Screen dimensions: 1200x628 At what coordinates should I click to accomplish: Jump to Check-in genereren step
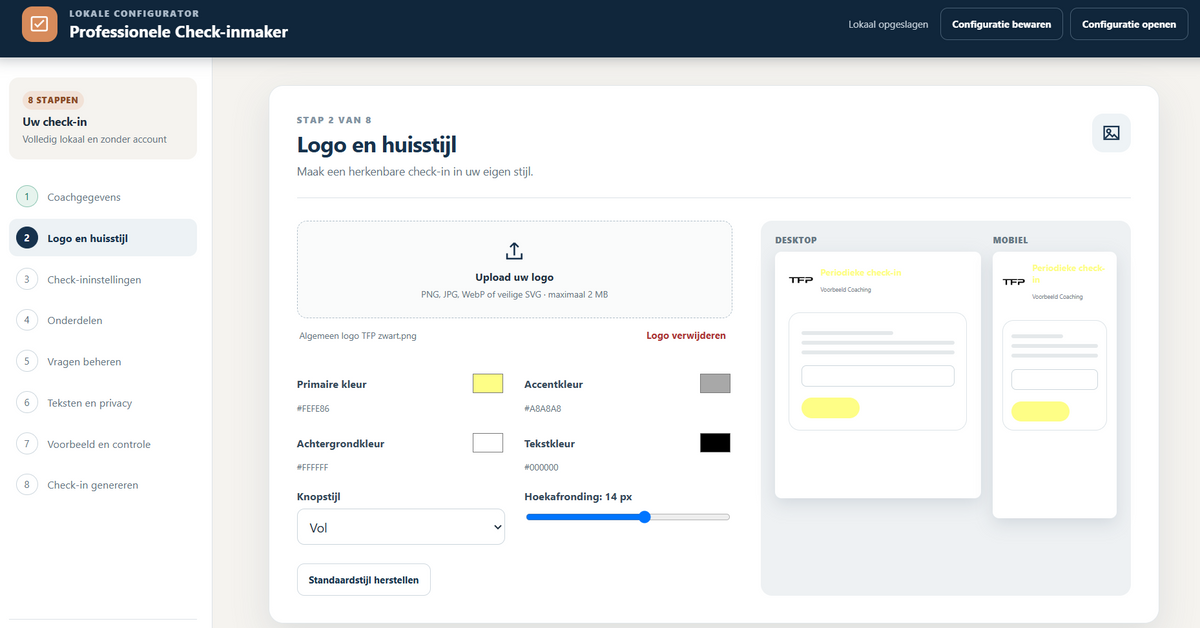coord(103,485)
